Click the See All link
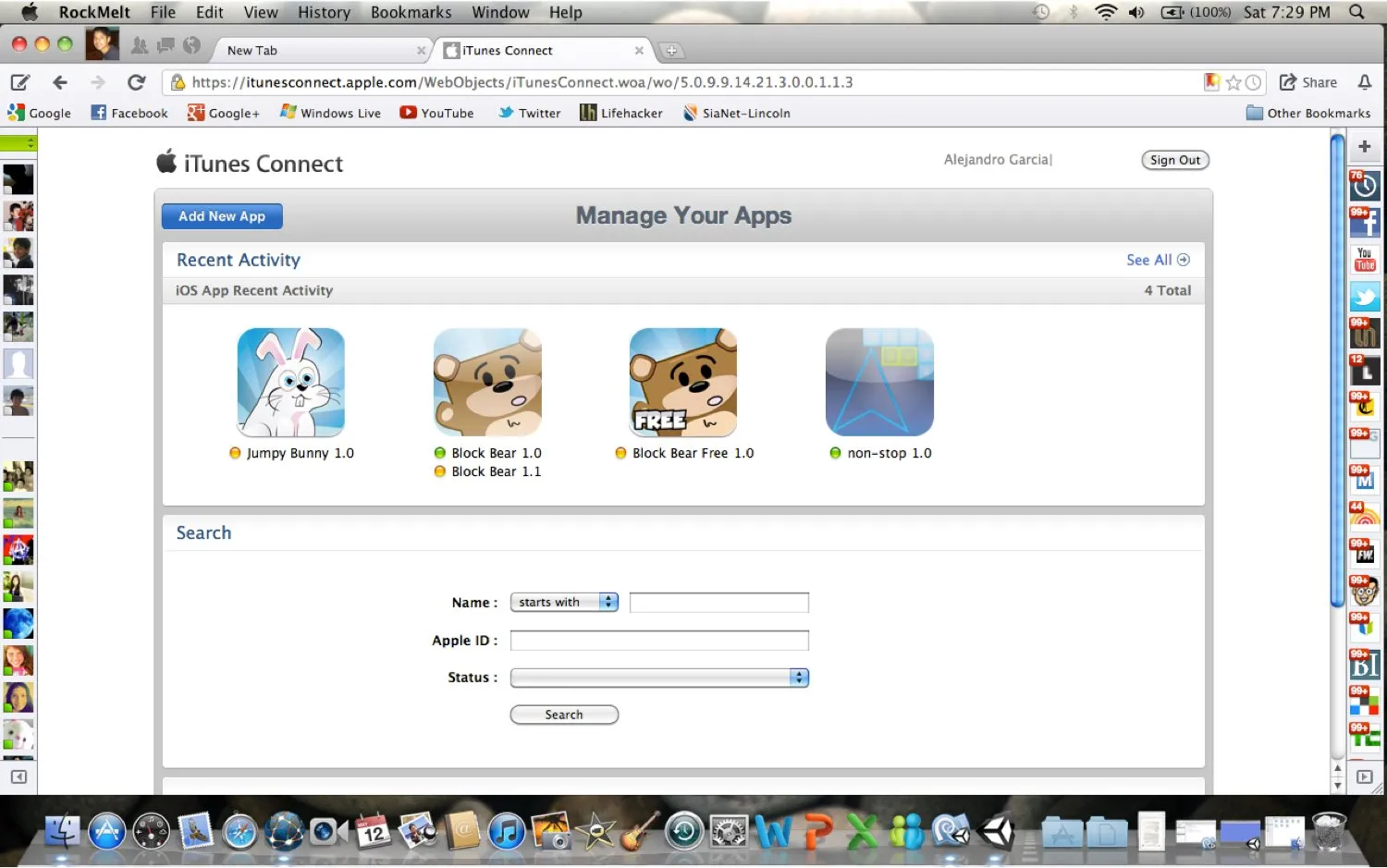Image resolution: width=1387 pixels, height=868 pixels. [x=1150, y=260]
